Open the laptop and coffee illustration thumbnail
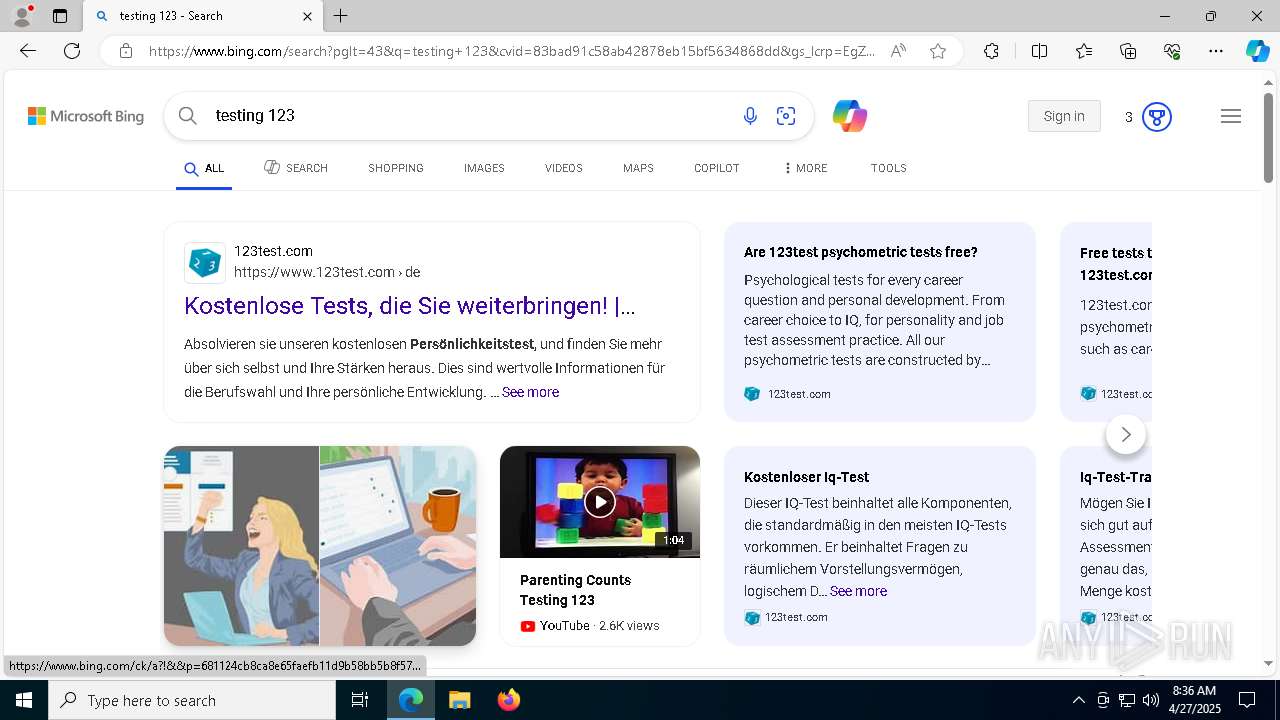This screenshot has width=1280, height=720. click(398, 546)
